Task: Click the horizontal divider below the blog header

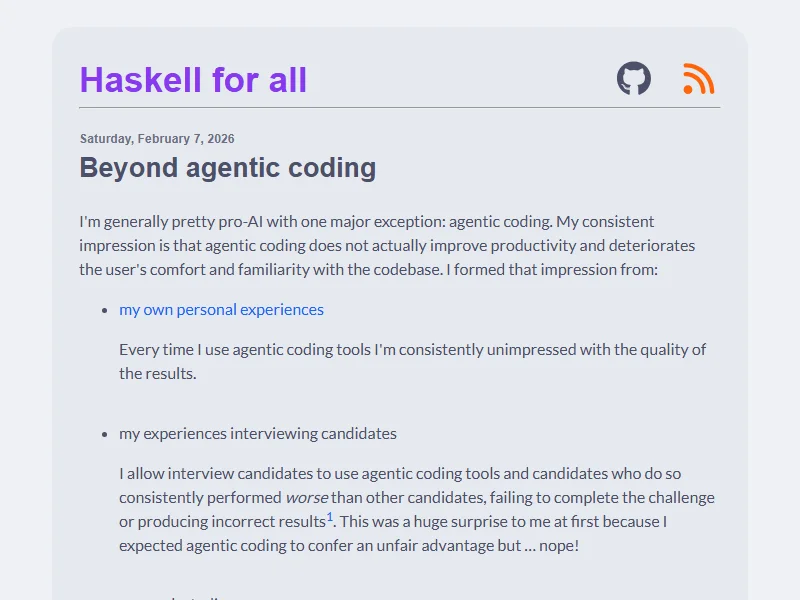Action: coord(399,107)
